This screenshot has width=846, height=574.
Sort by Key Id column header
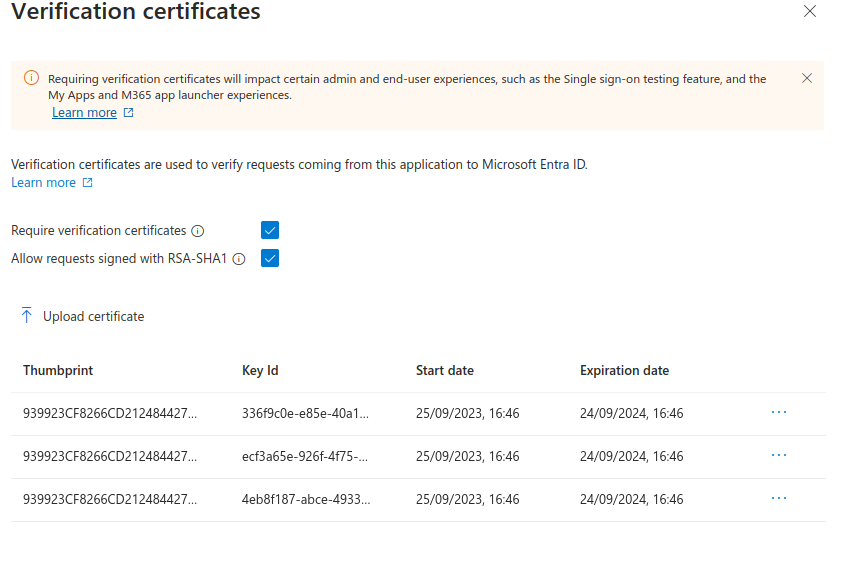pyautogui.click(x=260, y=370)
